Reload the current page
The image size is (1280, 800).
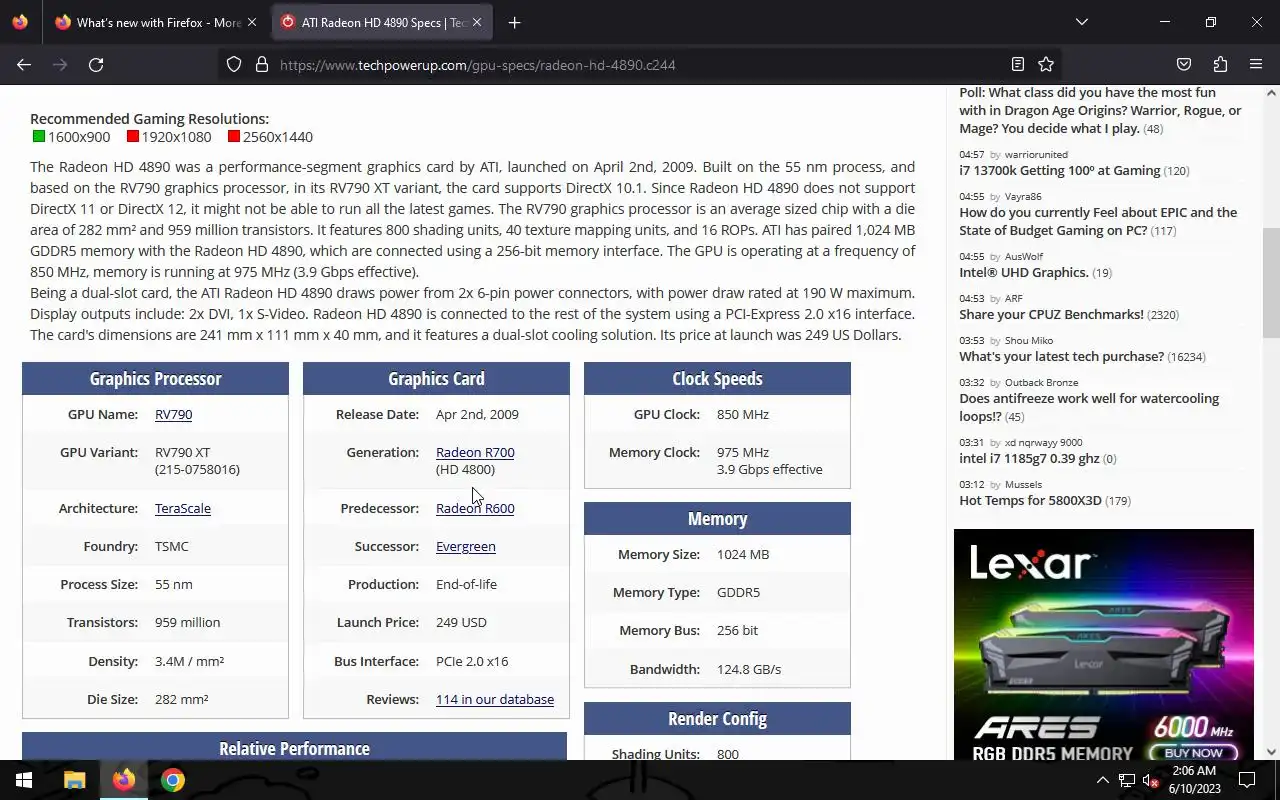[96, 64]
